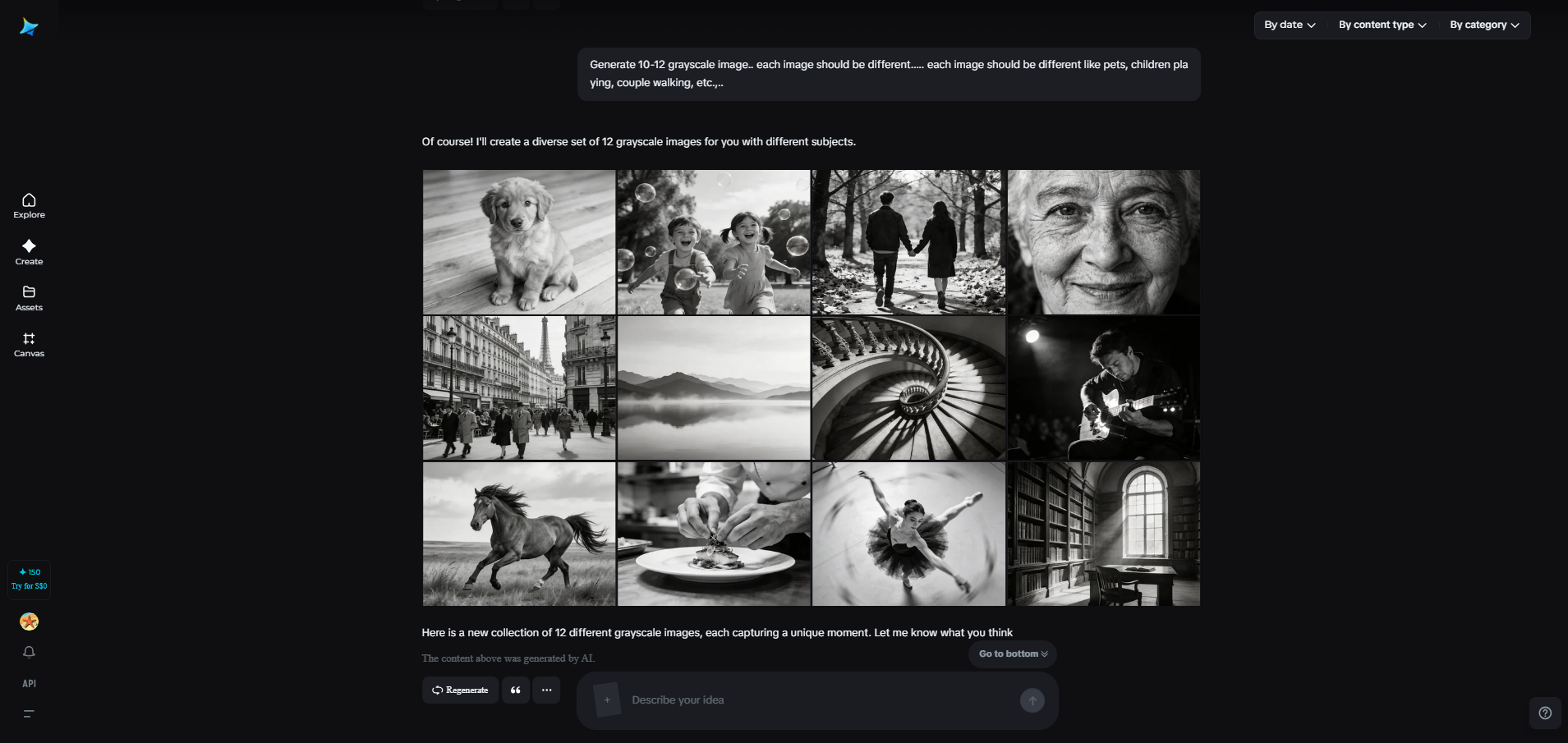Click the Regenerate button
The width and height of the screenshot is (1568, 743).
point(460,690)
